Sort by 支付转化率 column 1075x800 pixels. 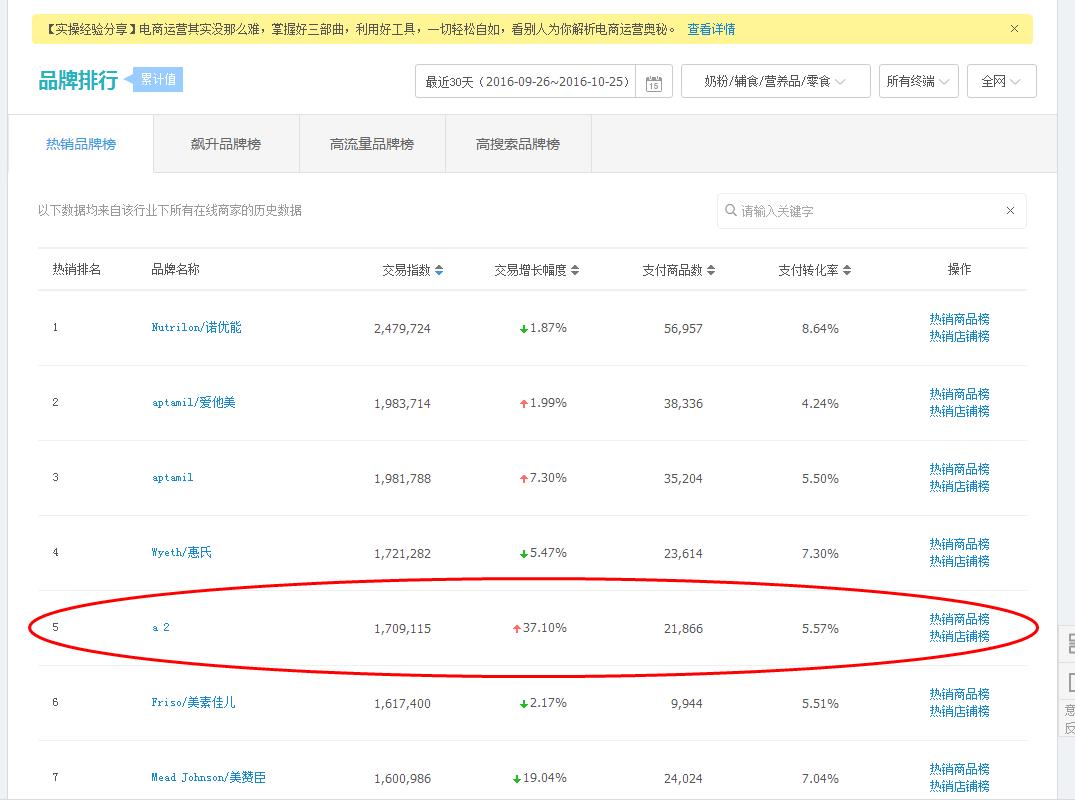(x=814, y=270)
